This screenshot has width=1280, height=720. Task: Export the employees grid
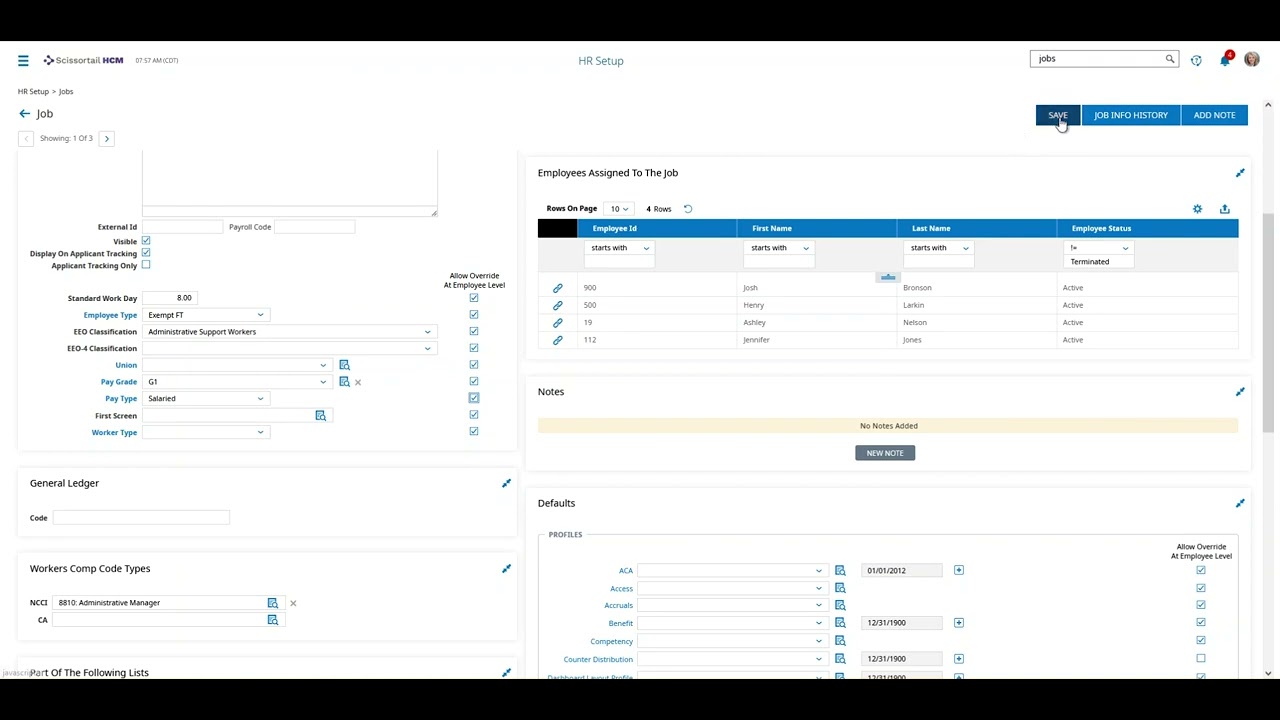pos(1224,209)
